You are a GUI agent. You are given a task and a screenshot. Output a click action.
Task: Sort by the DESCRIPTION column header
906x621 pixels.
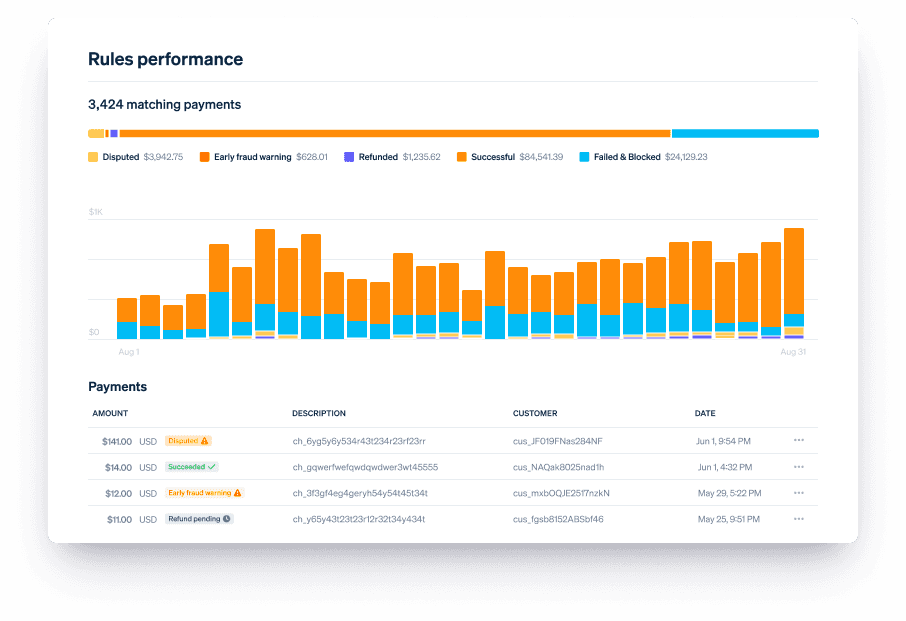(319, 414)
